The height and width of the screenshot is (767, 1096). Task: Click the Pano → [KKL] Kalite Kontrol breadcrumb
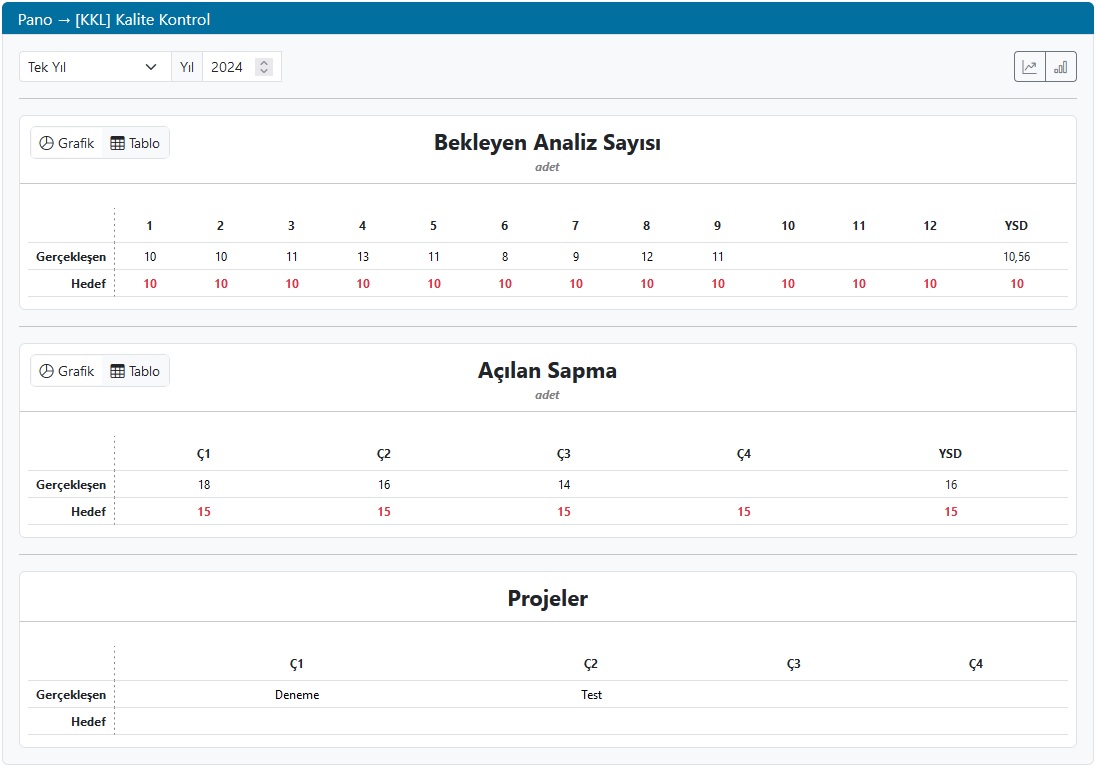point(114,19)
